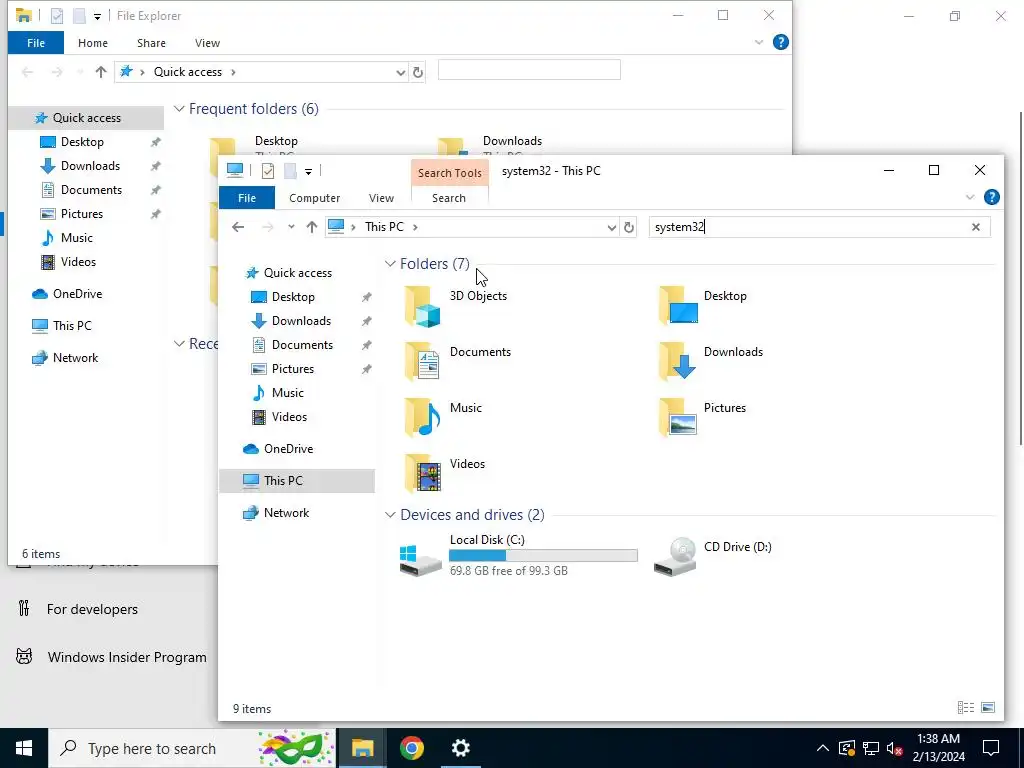
Task: Click the New folder quick access icon in the This PC title bar
Action: (290, 171)
